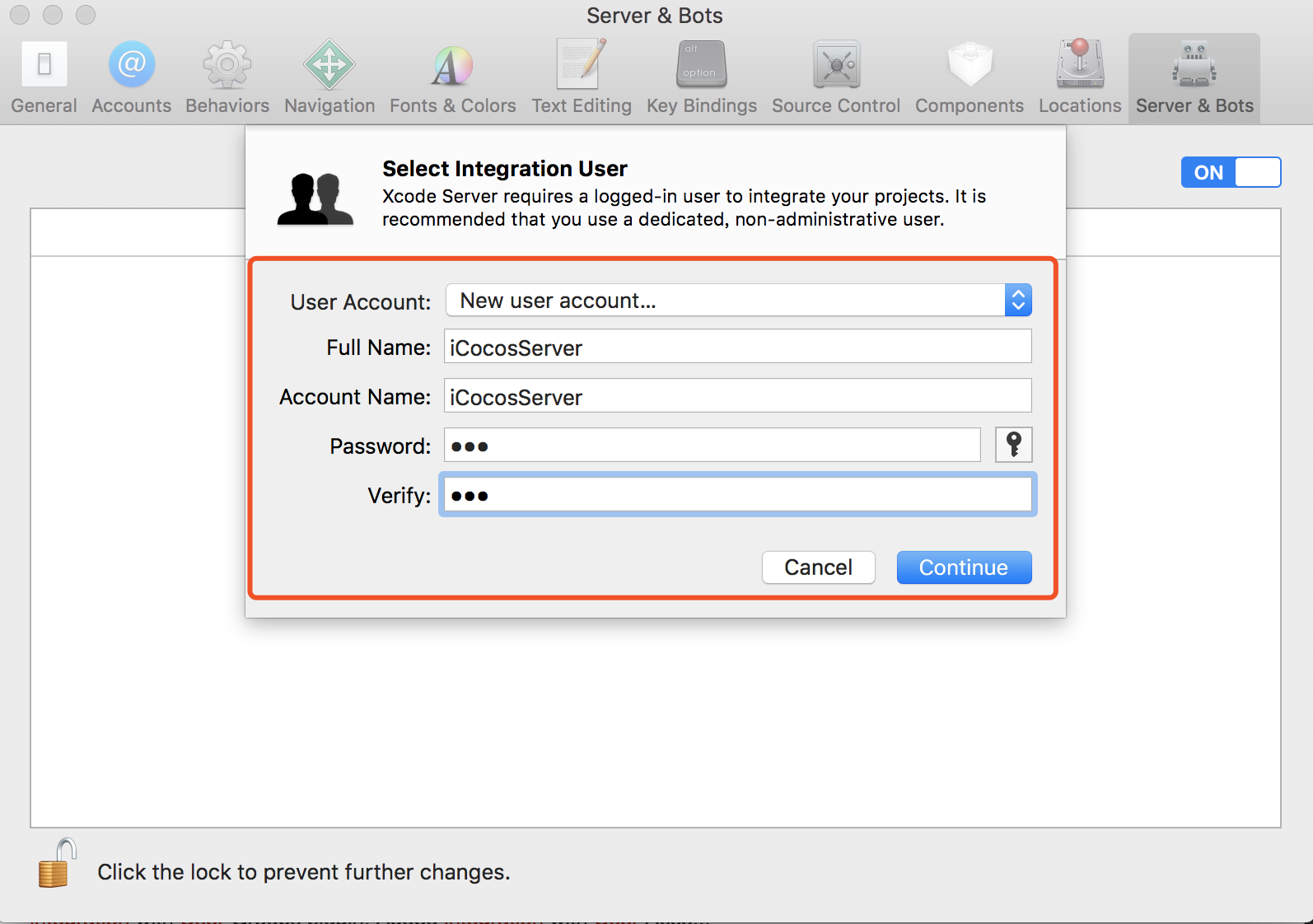Viewport: 1313px width, 924px height.
Task: Click the Verify password field
Action: click(738, 495)
